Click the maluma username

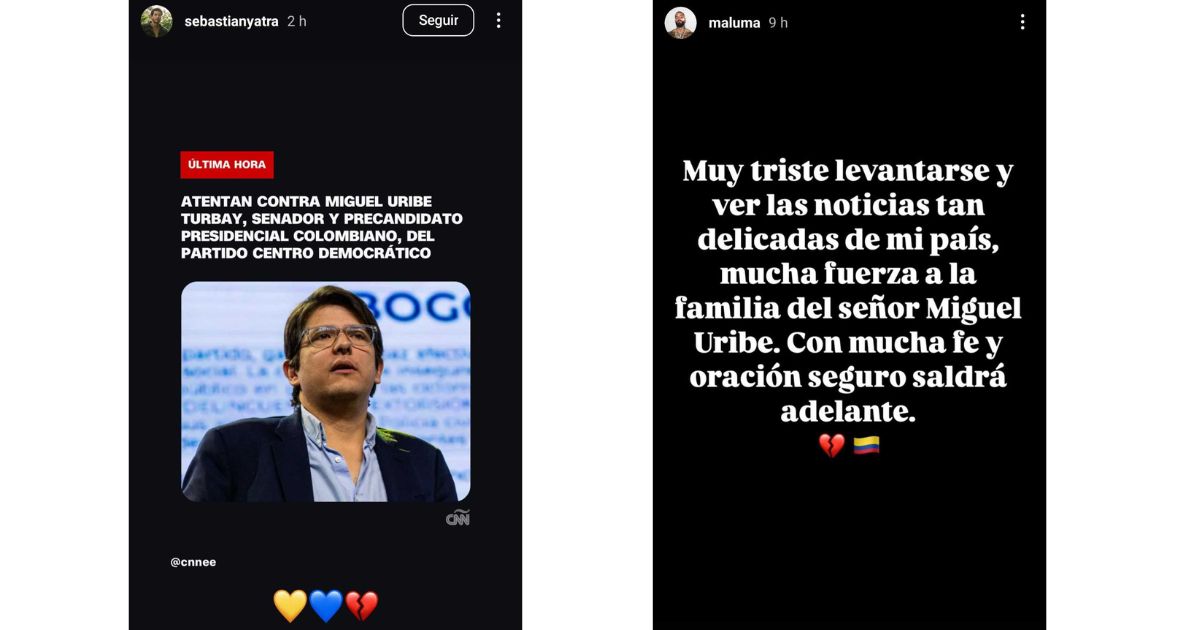(x=734, y=22)
